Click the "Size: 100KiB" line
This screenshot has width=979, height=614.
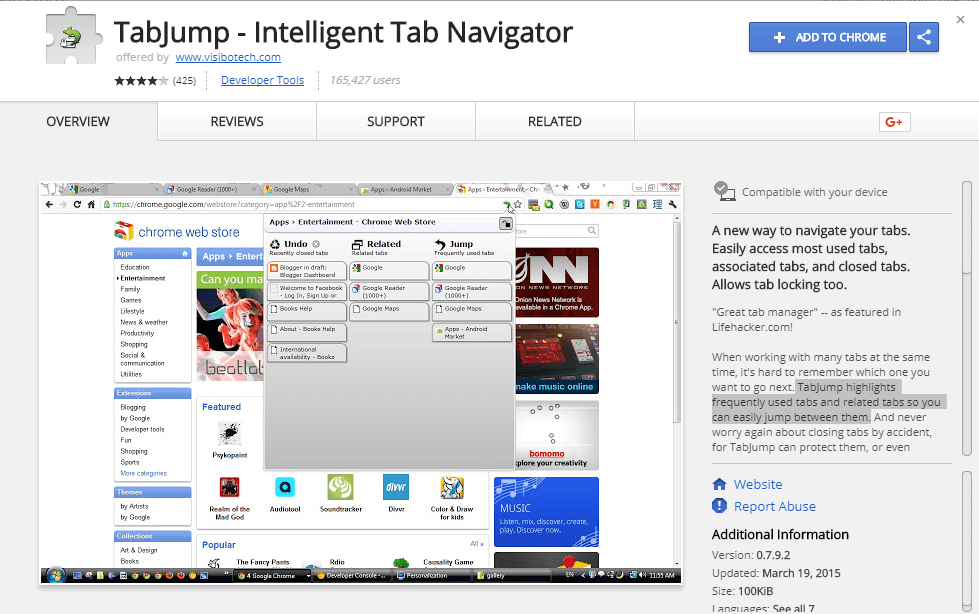pyautogui.click(x=742, y=591)
